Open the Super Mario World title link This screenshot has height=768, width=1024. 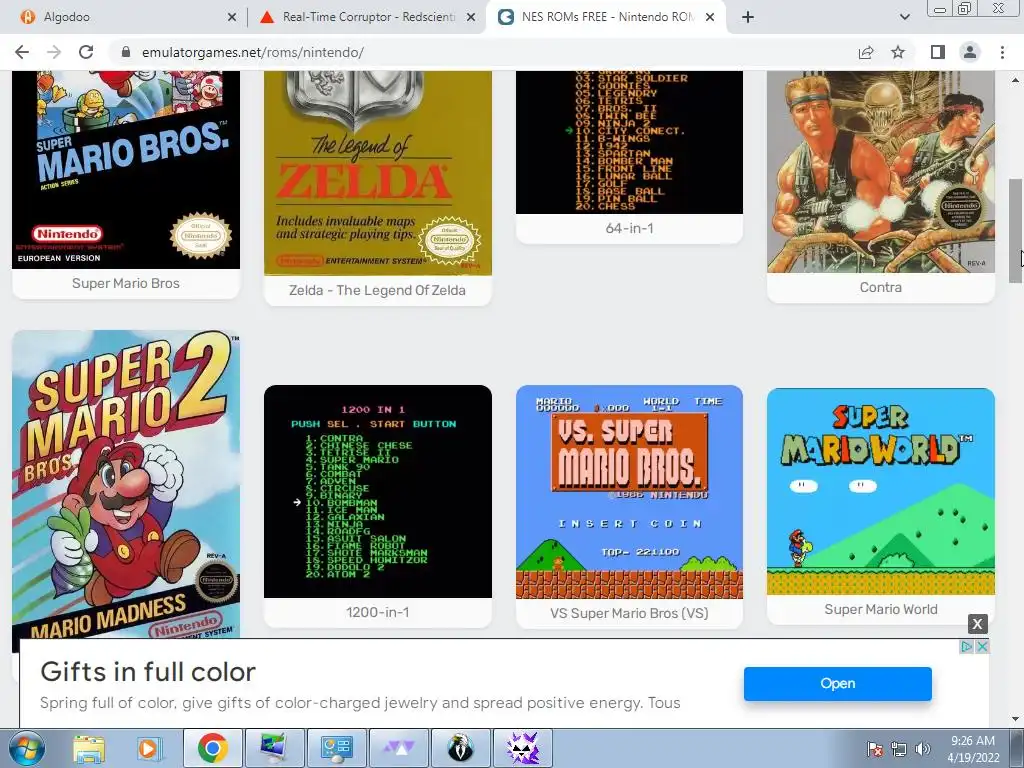click(881, 609)
